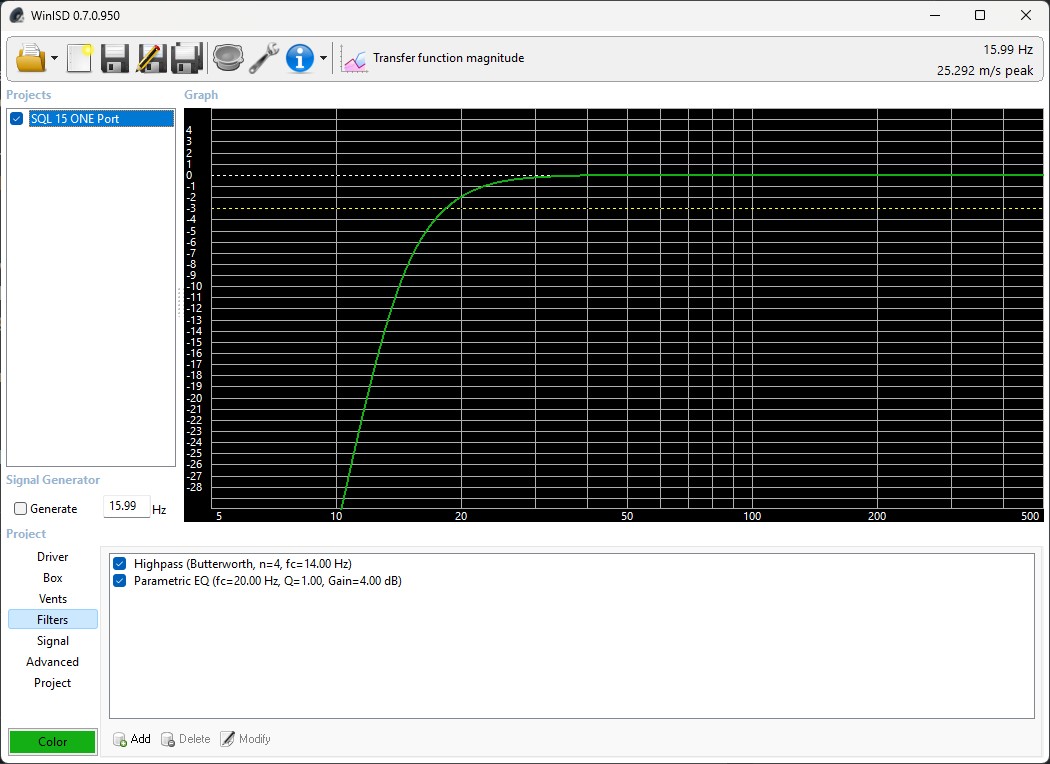Click the 15.99 Hz cursor readout
The width and height of the screenshot is (1050, 764).
tap(1008, 50)
